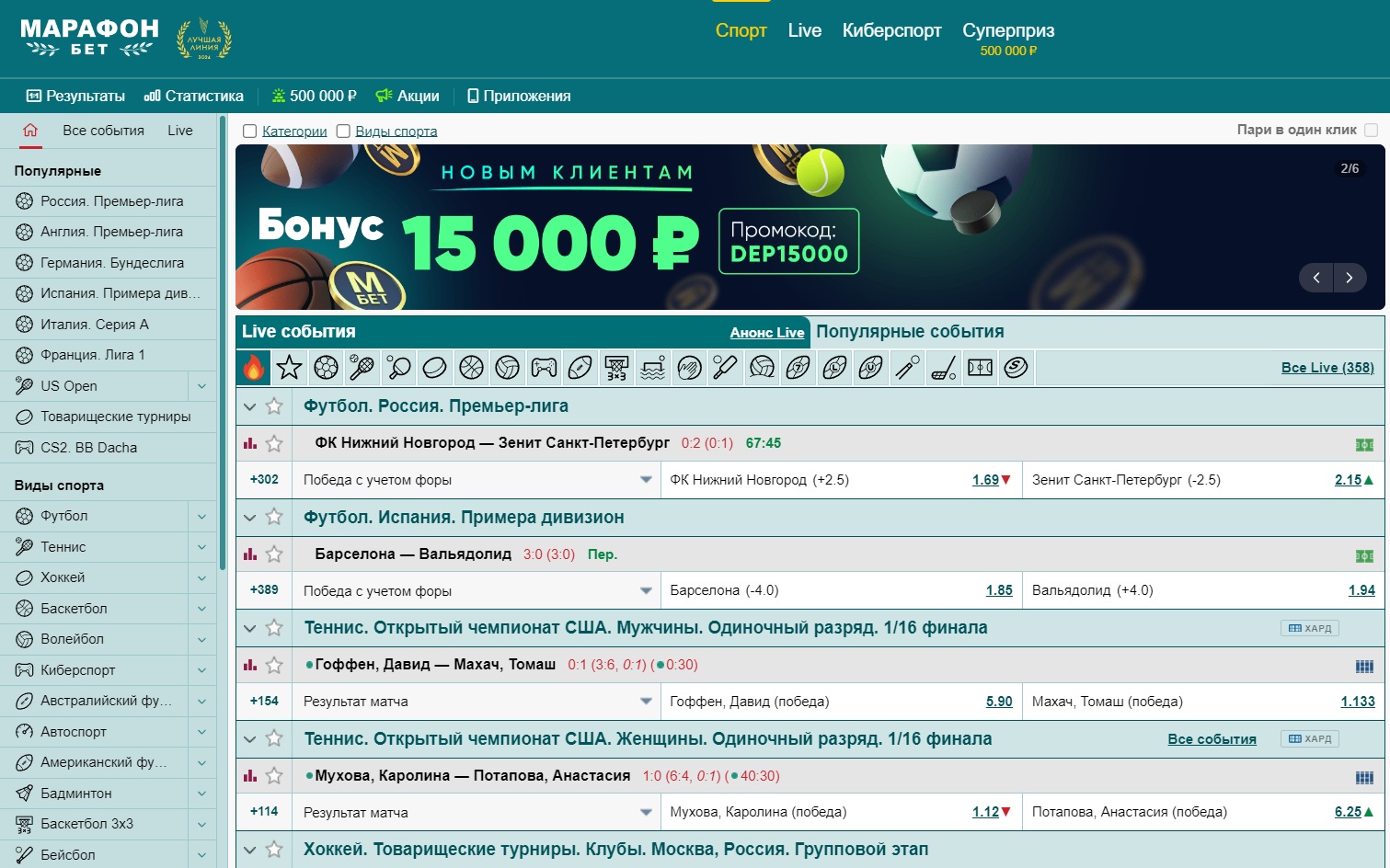Filter live events by handball icon
Viewport: 1390px width, 868px height.
(x=689, y=368)
